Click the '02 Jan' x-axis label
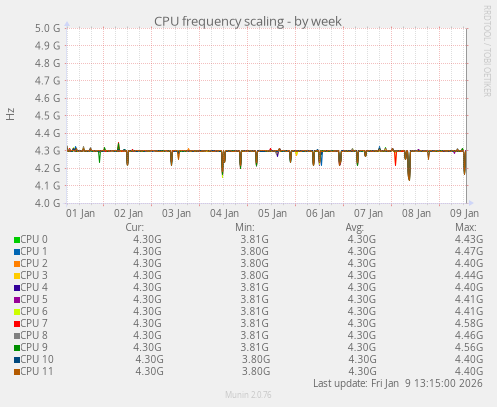 click(x=128, y=213)
